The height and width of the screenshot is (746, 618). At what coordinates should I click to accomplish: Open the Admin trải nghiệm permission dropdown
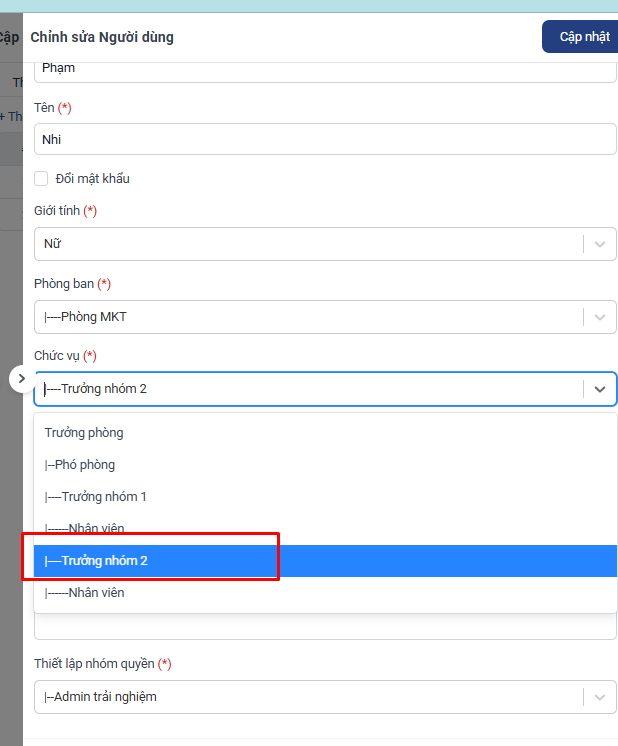coord(325,697)
